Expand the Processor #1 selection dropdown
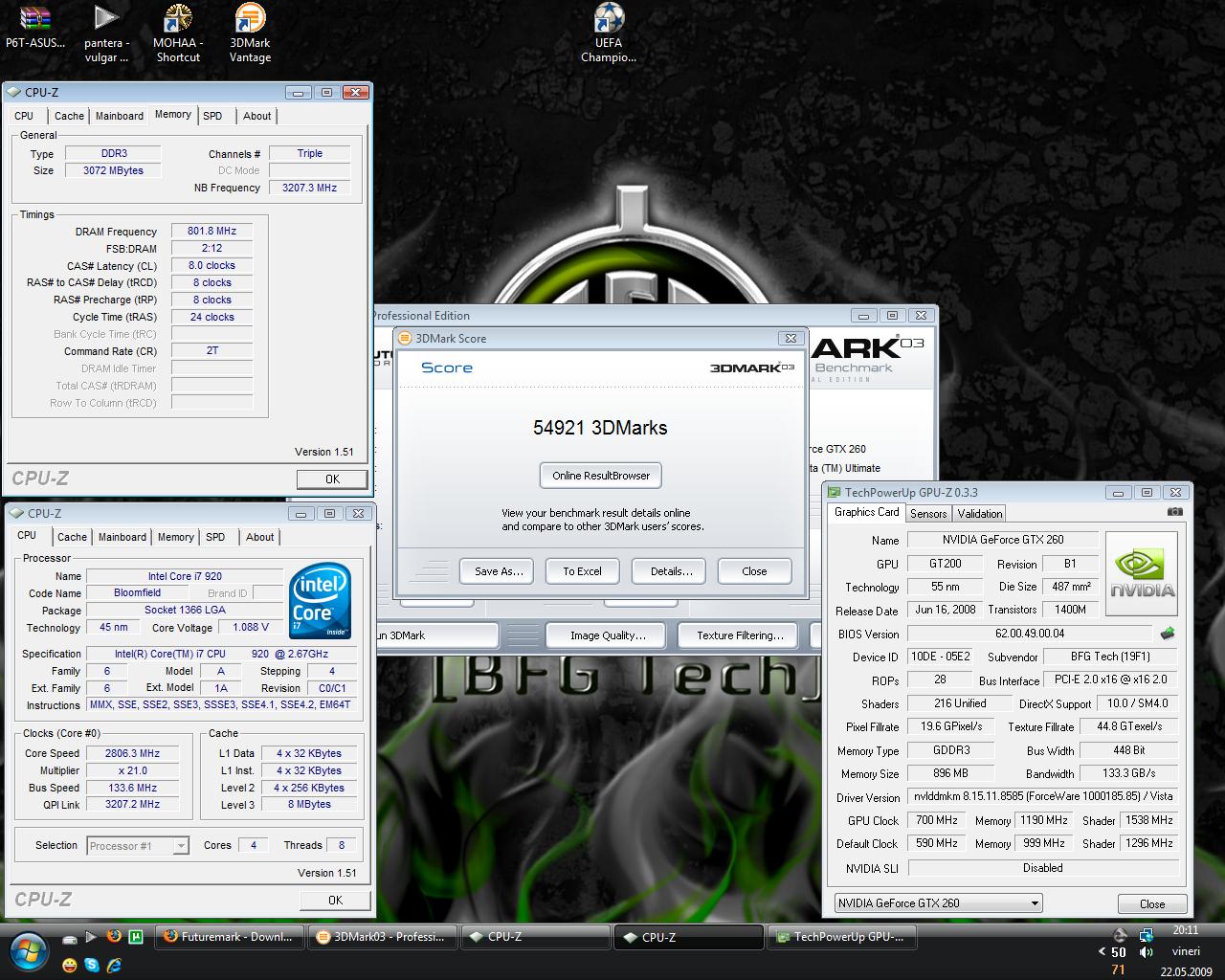1225x980 pixels. click(x=181, y=846)
